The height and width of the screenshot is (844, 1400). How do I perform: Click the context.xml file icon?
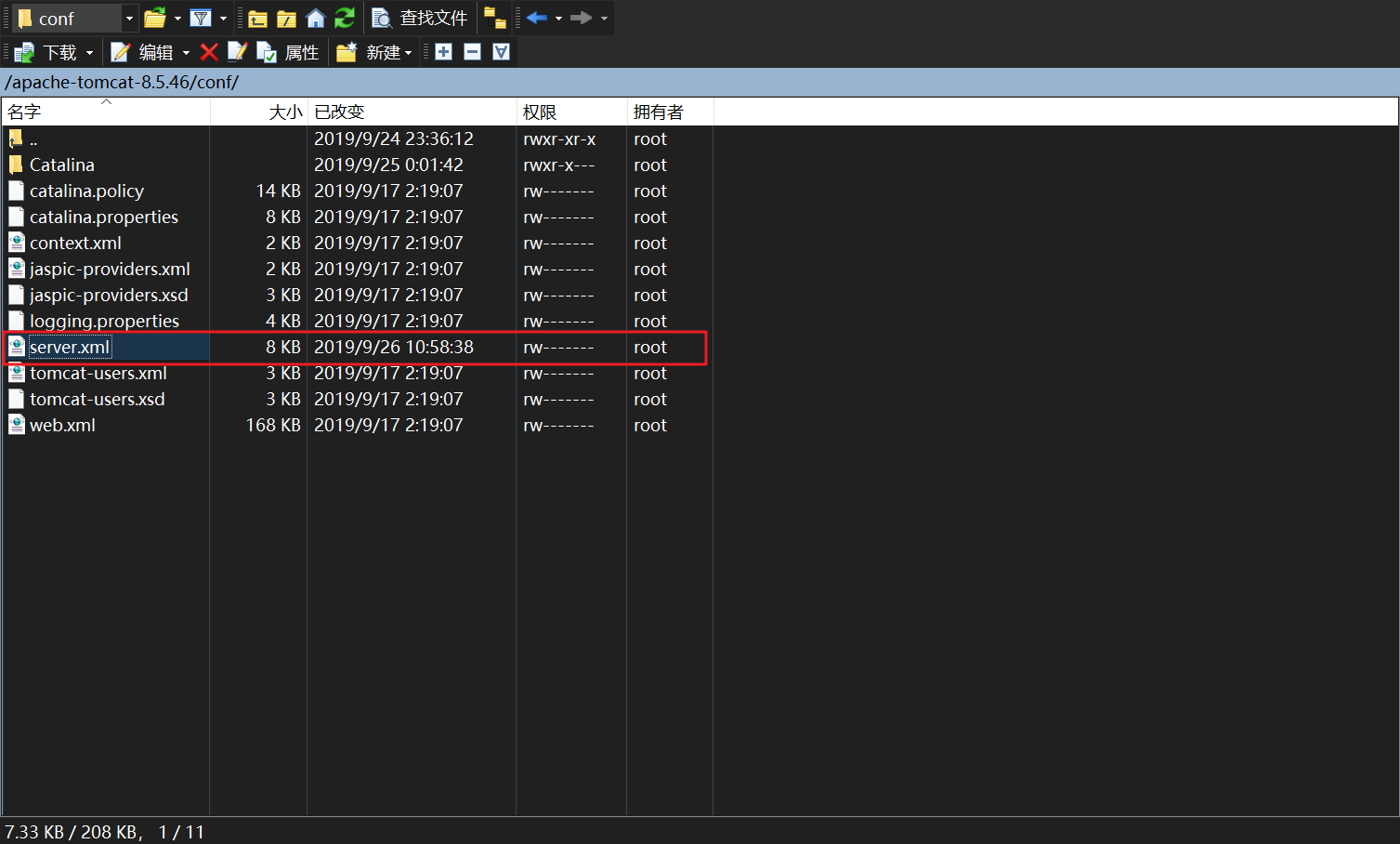coord(16,243)
